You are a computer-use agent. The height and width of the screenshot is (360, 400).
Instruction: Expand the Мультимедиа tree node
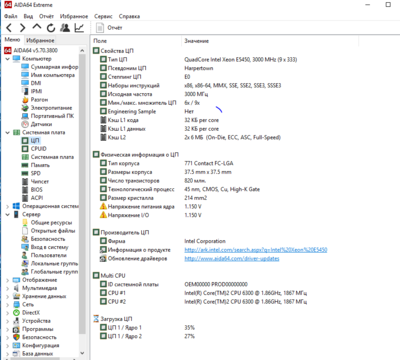coord(8,288)
